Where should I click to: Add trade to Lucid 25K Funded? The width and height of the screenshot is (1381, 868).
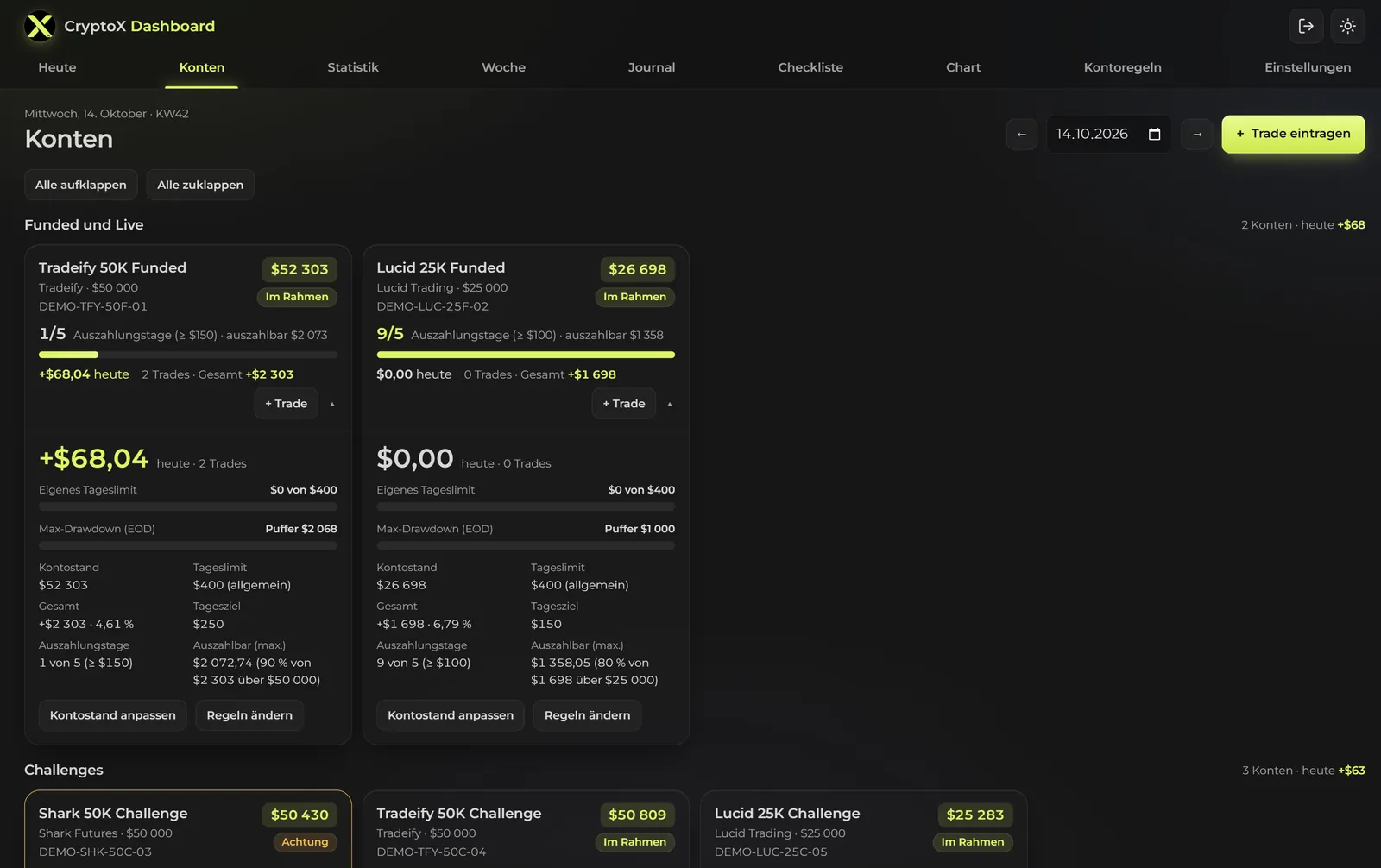[x=624, y=404]
